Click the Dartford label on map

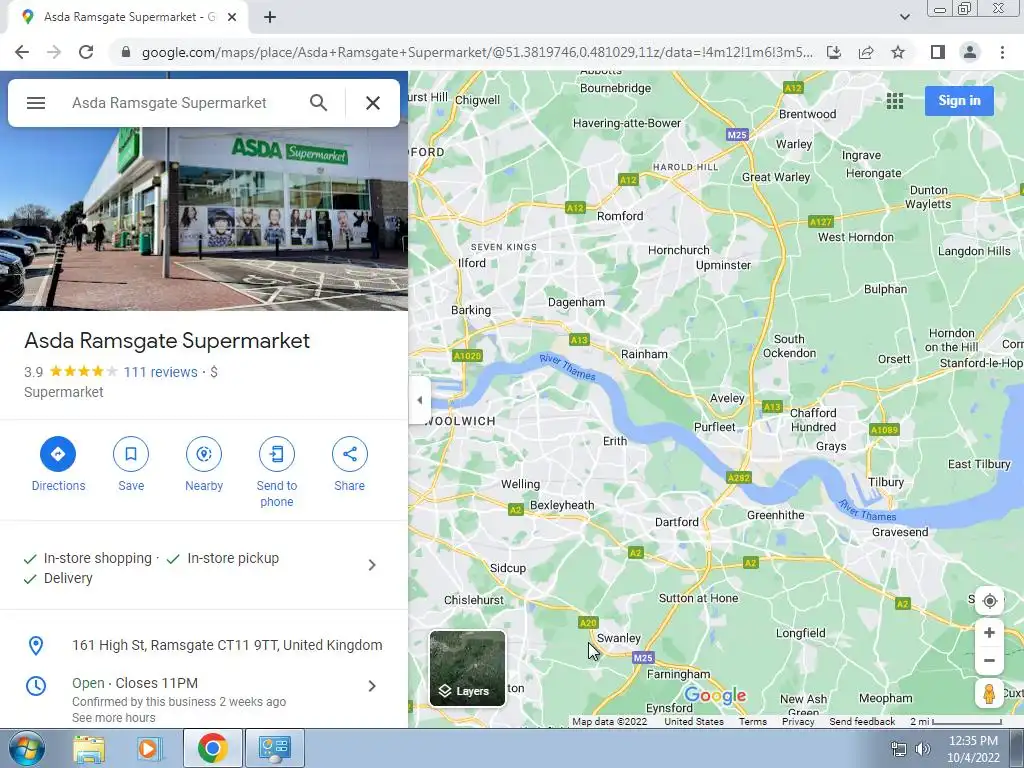coord(677,522)
